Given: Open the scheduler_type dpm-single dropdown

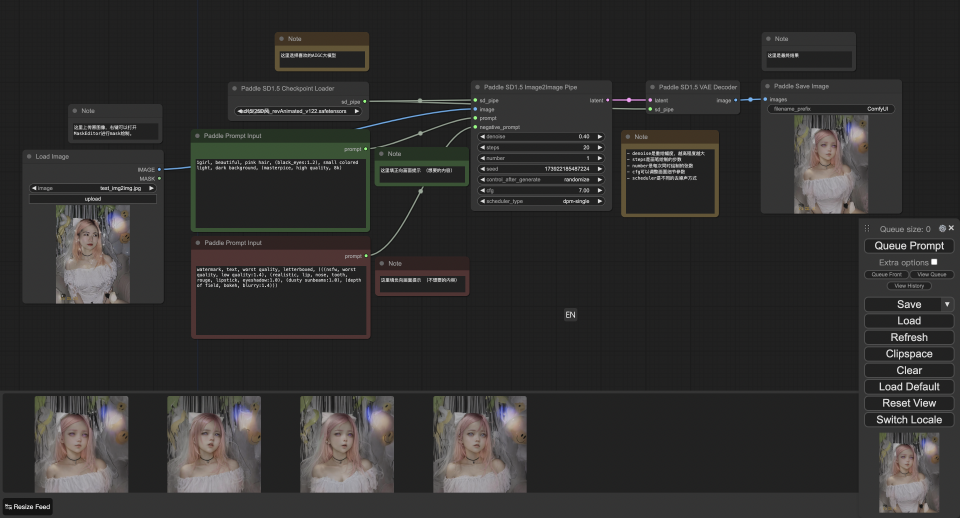Looking at the screenshot, I should [541, 201].
